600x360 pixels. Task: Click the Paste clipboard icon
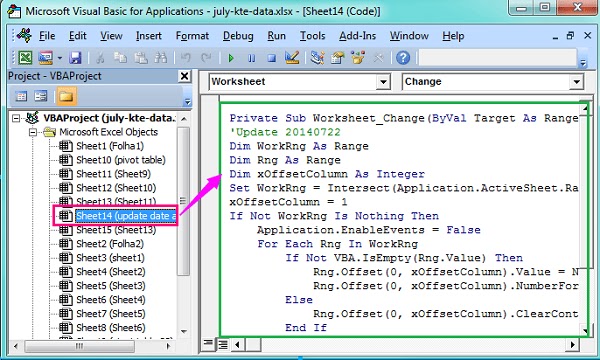click(140, 58)
